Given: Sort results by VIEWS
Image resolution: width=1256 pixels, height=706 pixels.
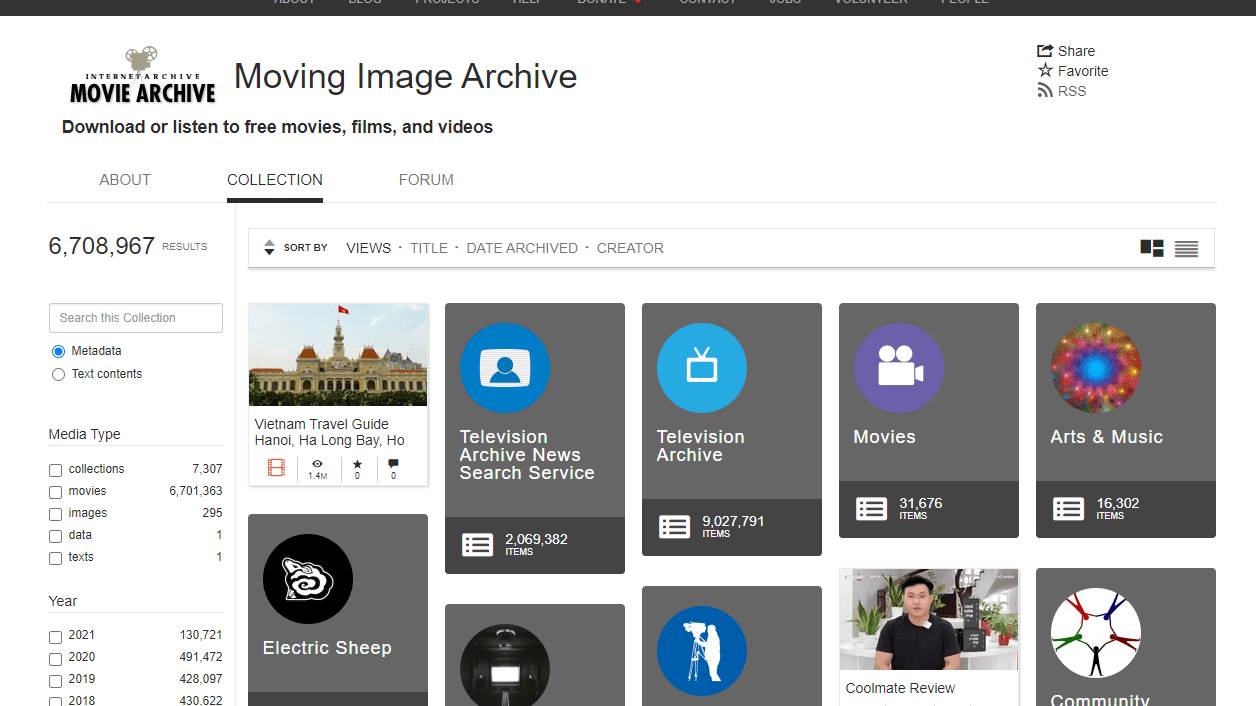Looking at the screenshot, I should point(368,248).
